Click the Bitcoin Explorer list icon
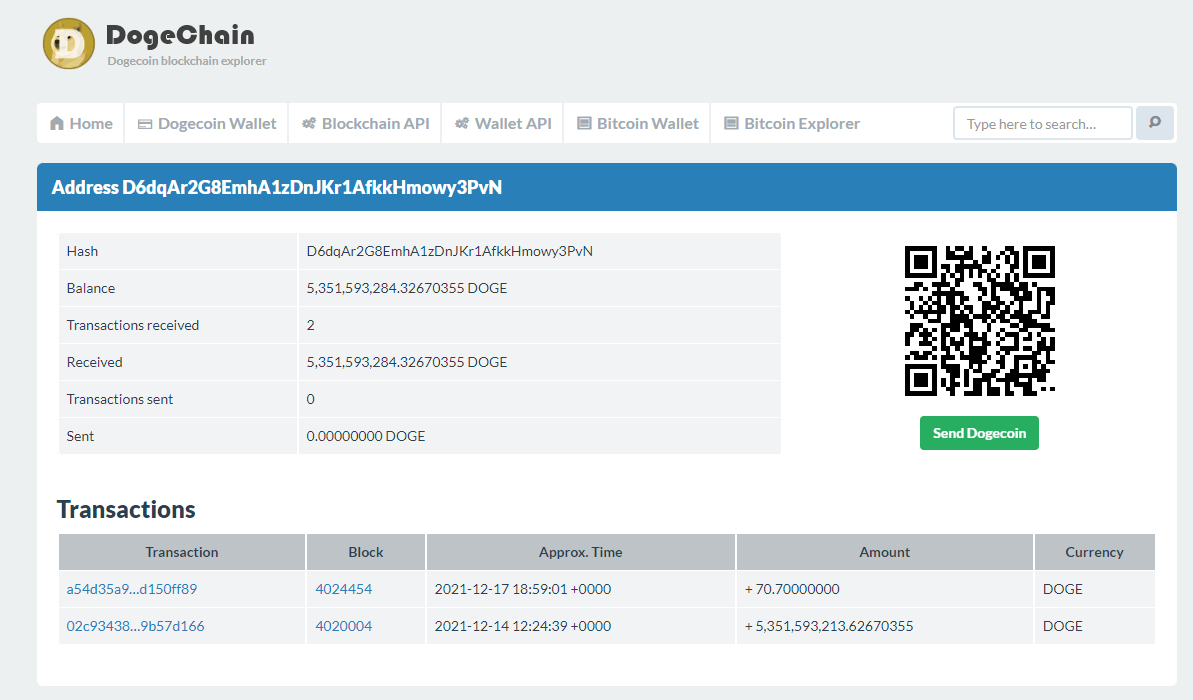The width and height of the screenshot is (1193, 700). tap(731, 123)
